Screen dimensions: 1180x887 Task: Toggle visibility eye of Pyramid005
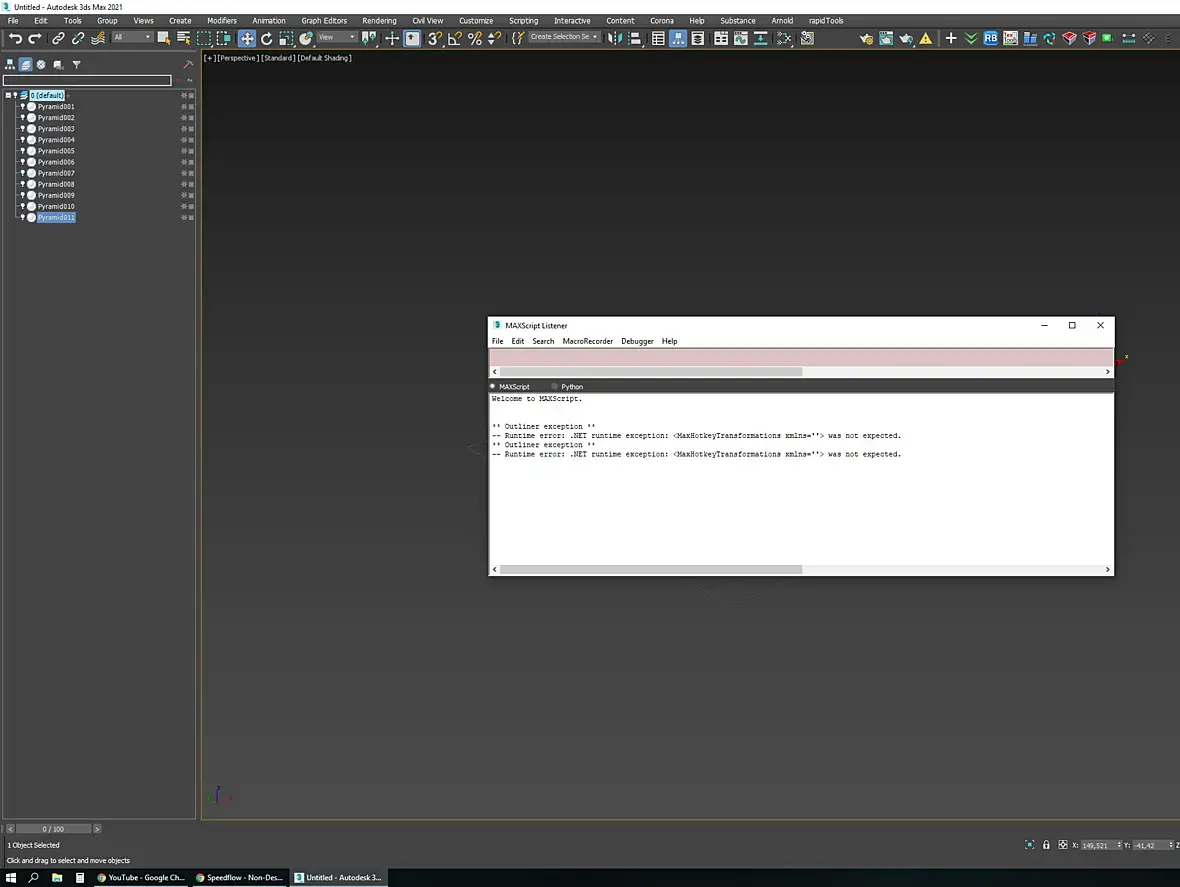[23, 150]
